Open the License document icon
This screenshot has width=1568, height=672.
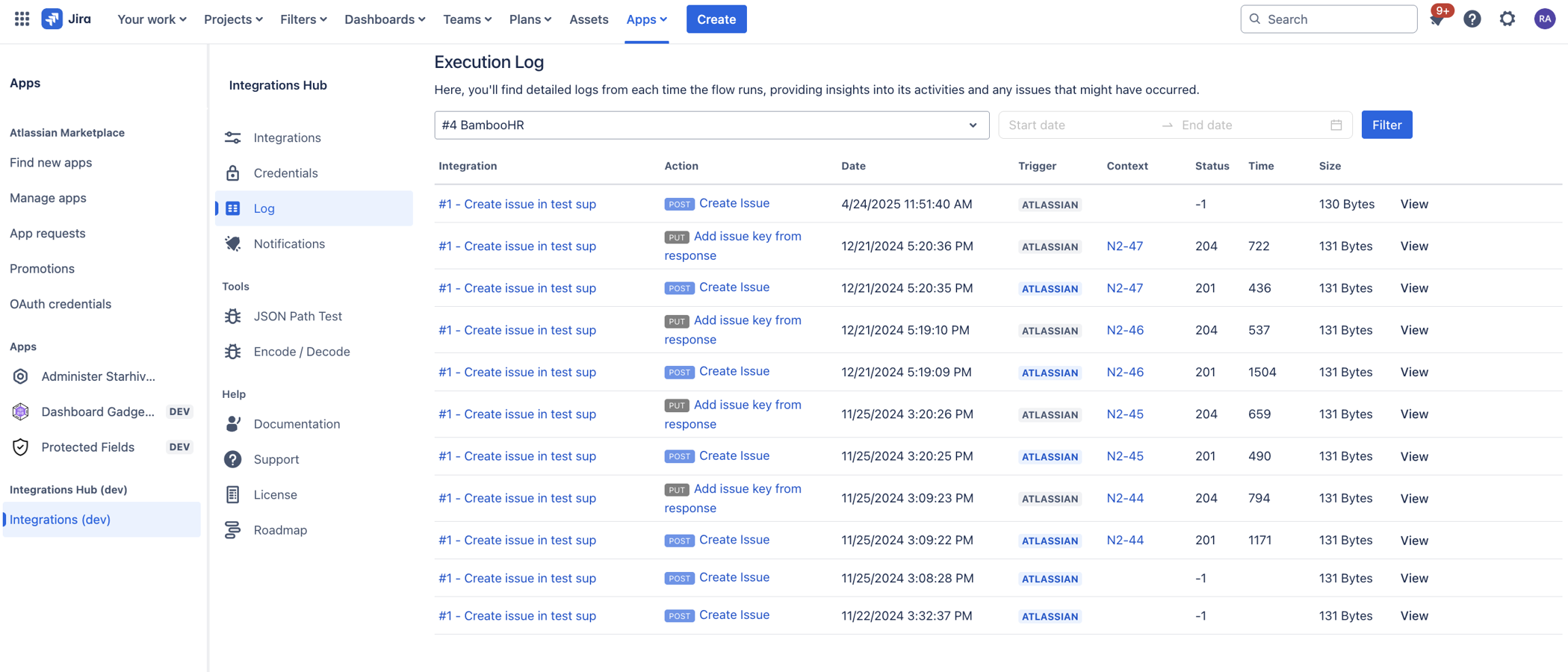tap(232, 494)
